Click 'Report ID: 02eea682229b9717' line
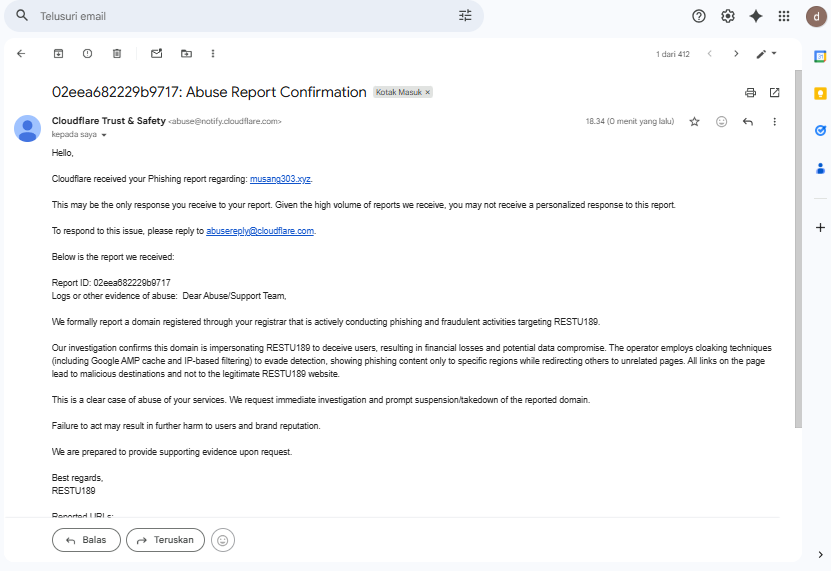Screen dimensions: 831x571 111,283
